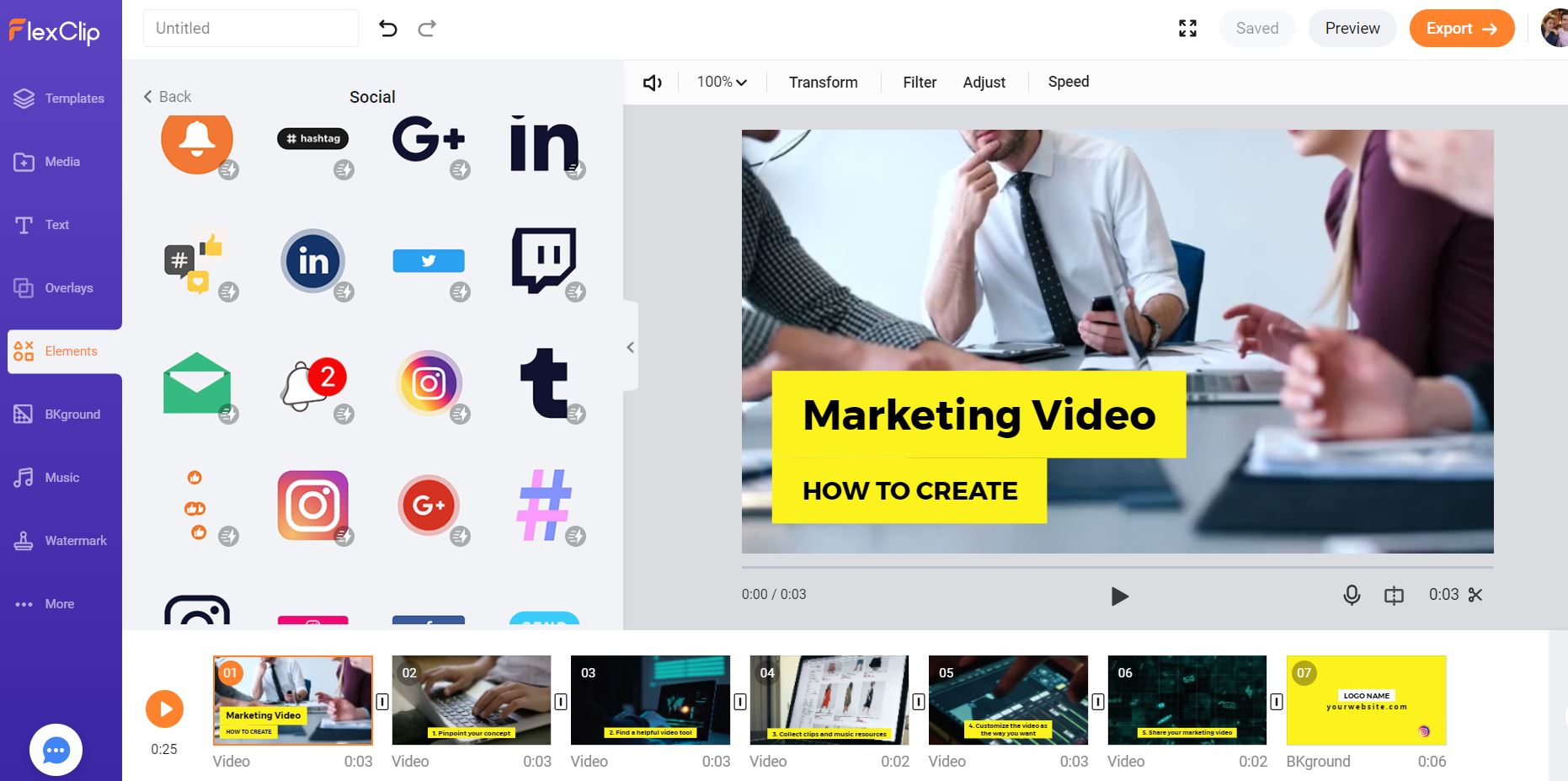
Task: Add the bell with red 2 badge
Action: pyautogui.click(x=313, y=383)
